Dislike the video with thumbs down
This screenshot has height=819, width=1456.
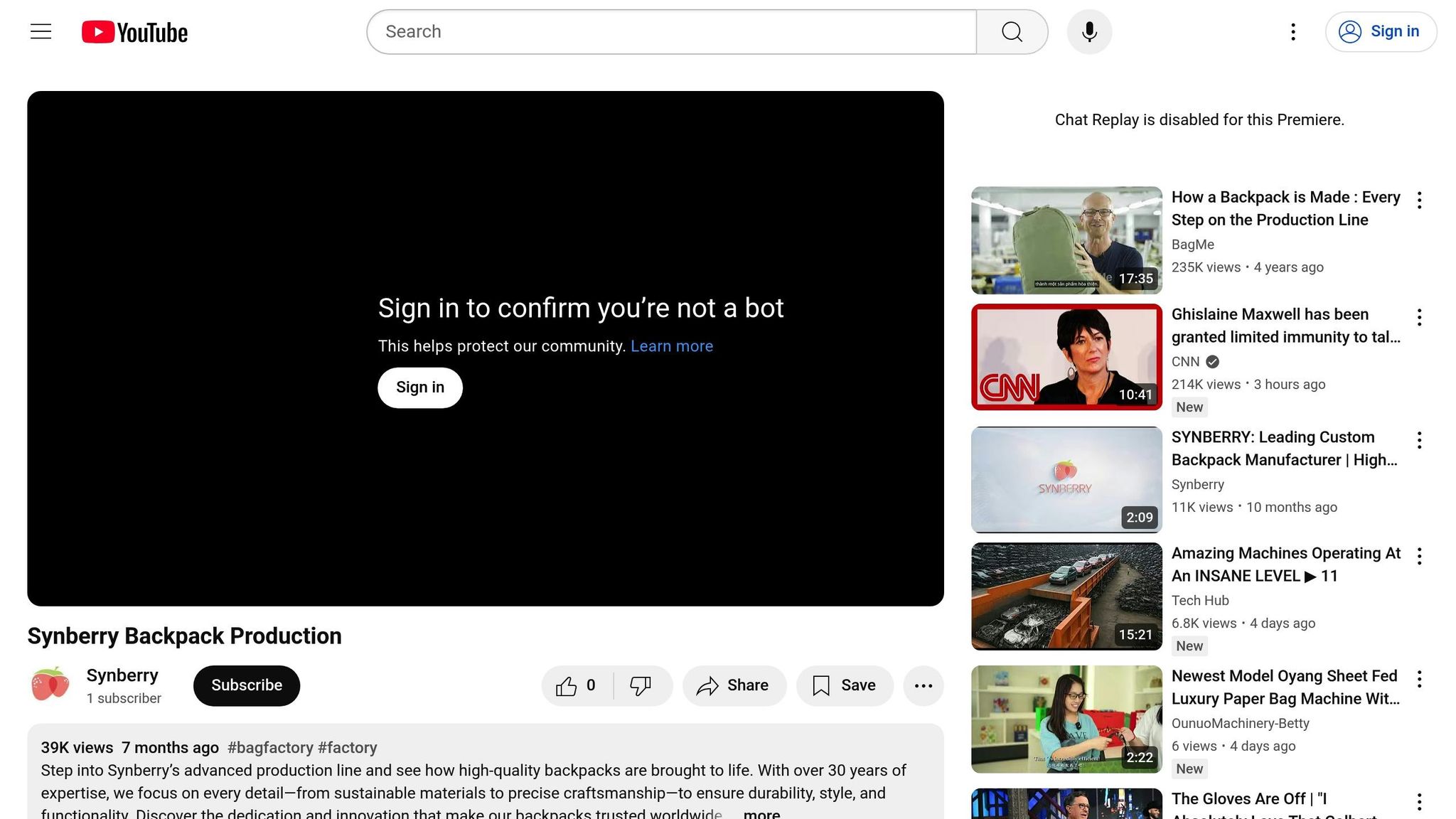click(641, 685)
